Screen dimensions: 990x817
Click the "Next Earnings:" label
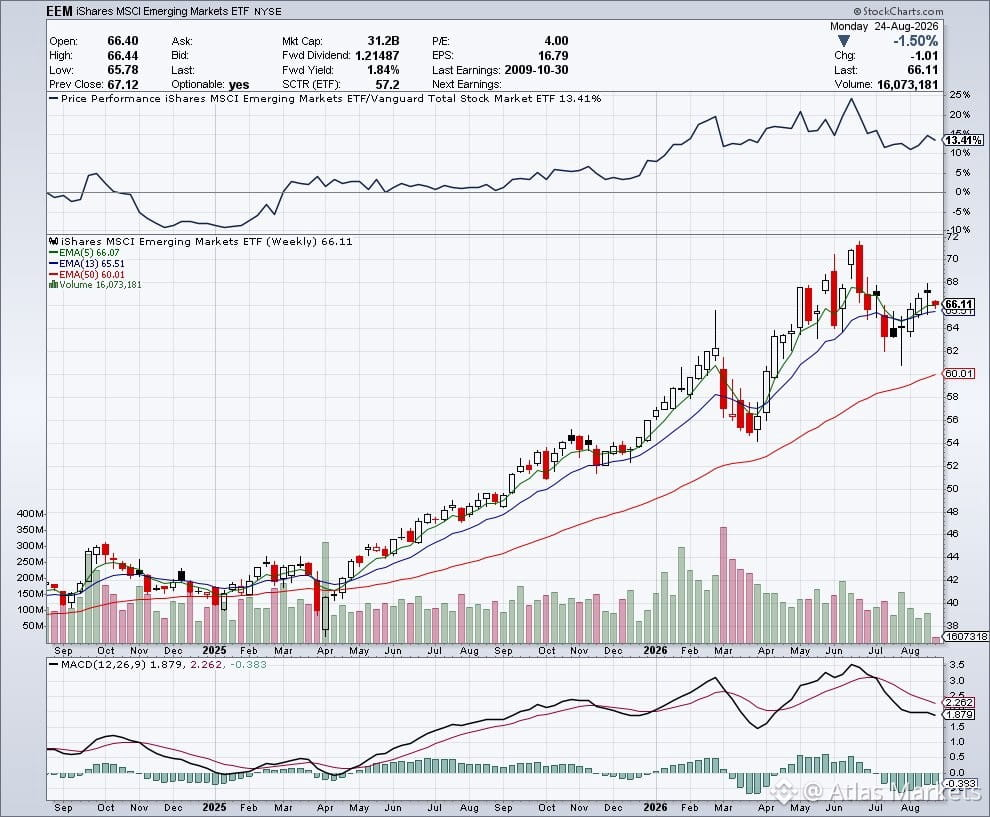click(467, 85)
